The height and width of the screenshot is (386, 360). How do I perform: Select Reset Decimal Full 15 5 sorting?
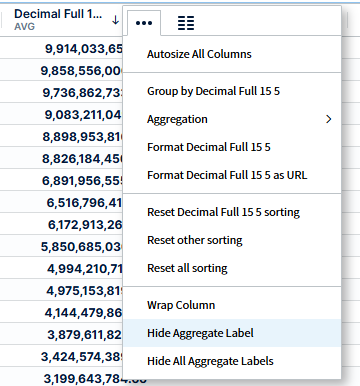tap(232, 212)
